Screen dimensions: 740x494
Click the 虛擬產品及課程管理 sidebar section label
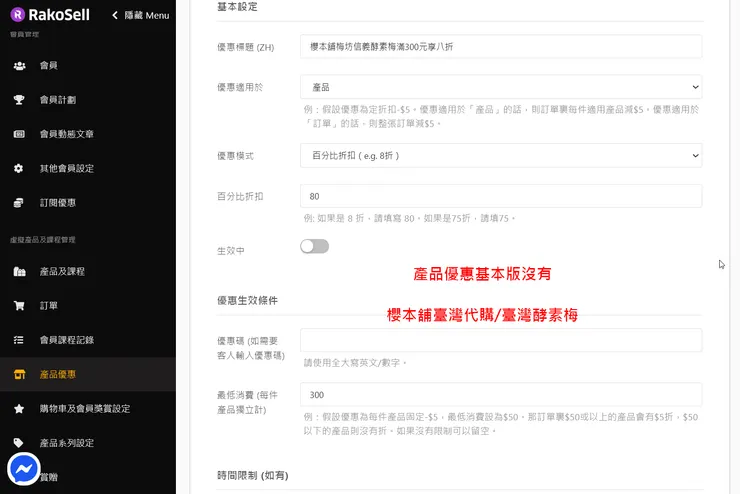point(42,240)
